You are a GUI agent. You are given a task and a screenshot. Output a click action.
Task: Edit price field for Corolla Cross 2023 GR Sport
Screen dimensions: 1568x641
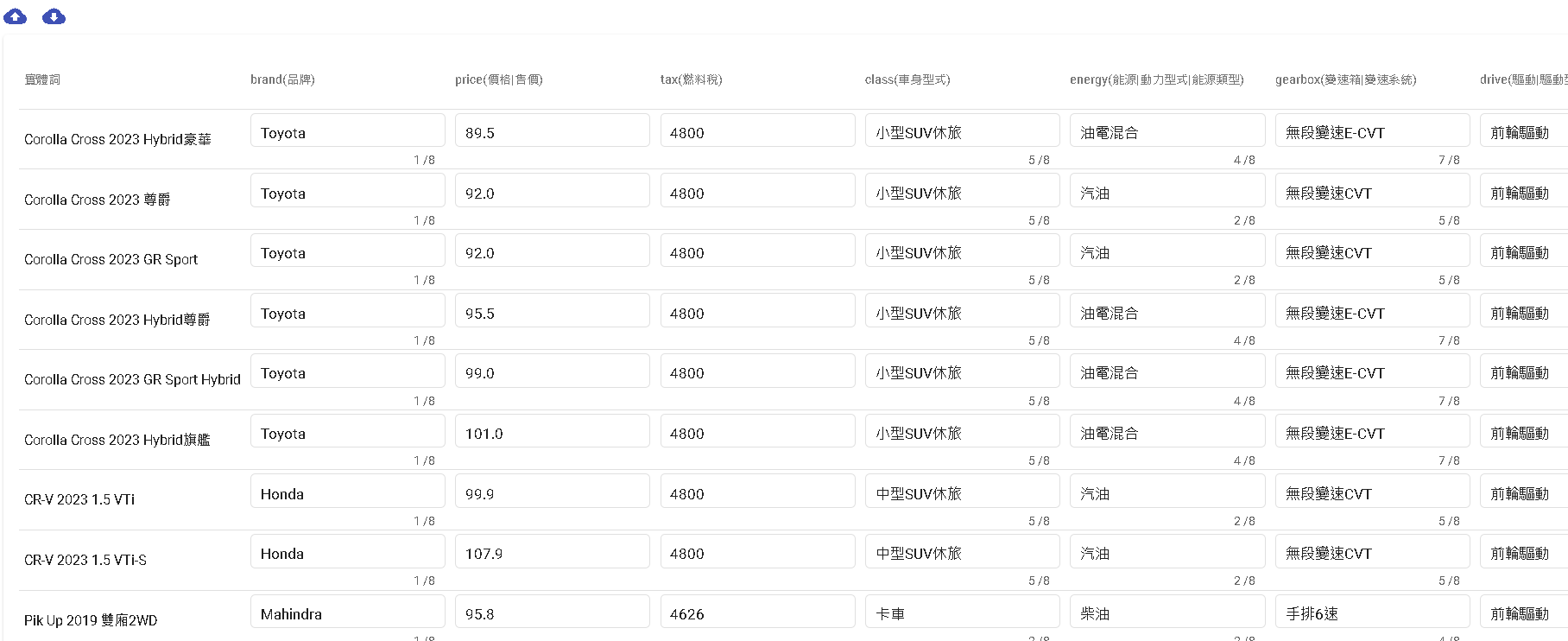pos(553,251)
